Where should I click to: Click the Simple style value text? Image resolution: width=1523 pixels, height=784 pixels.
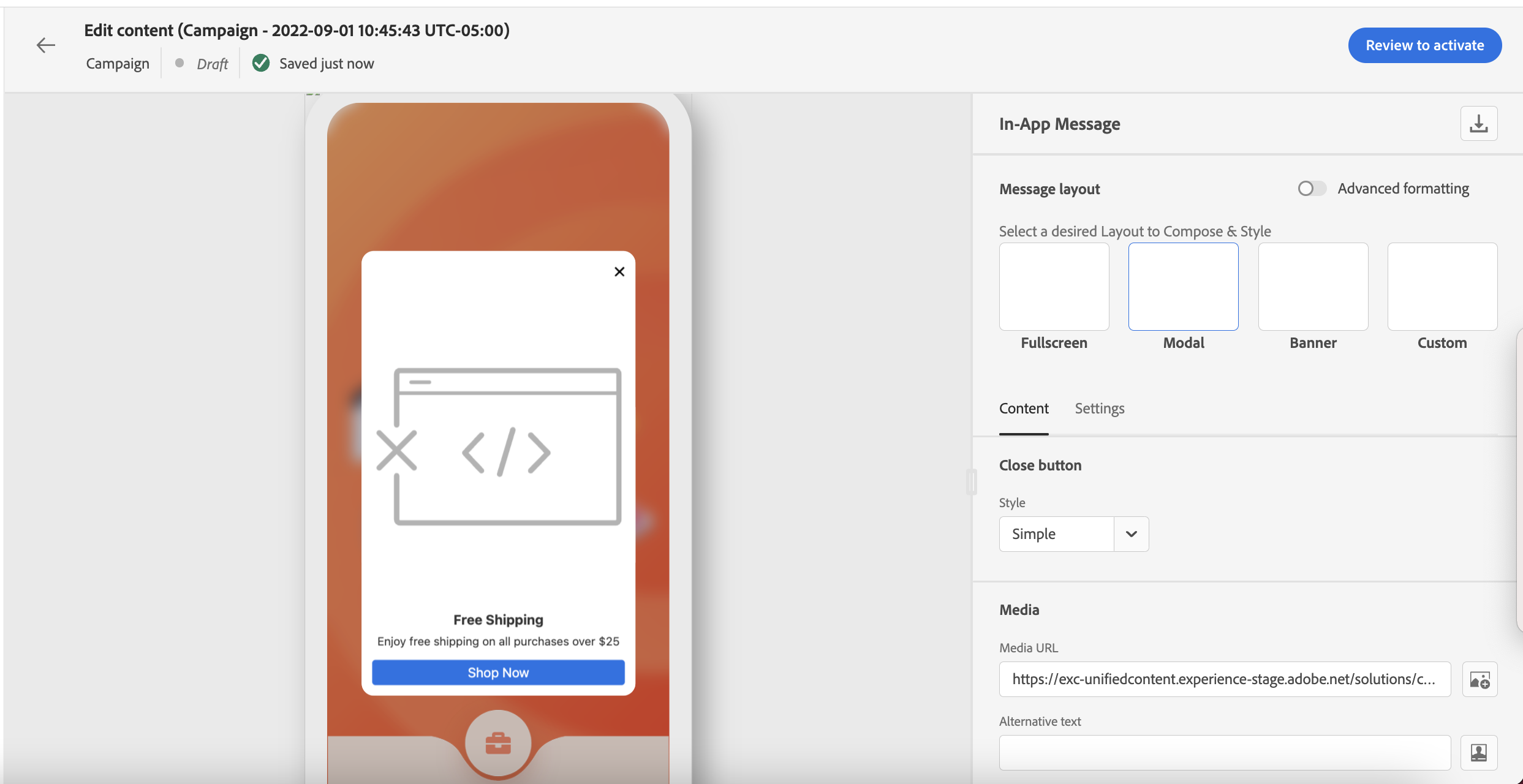point(1034,534)
